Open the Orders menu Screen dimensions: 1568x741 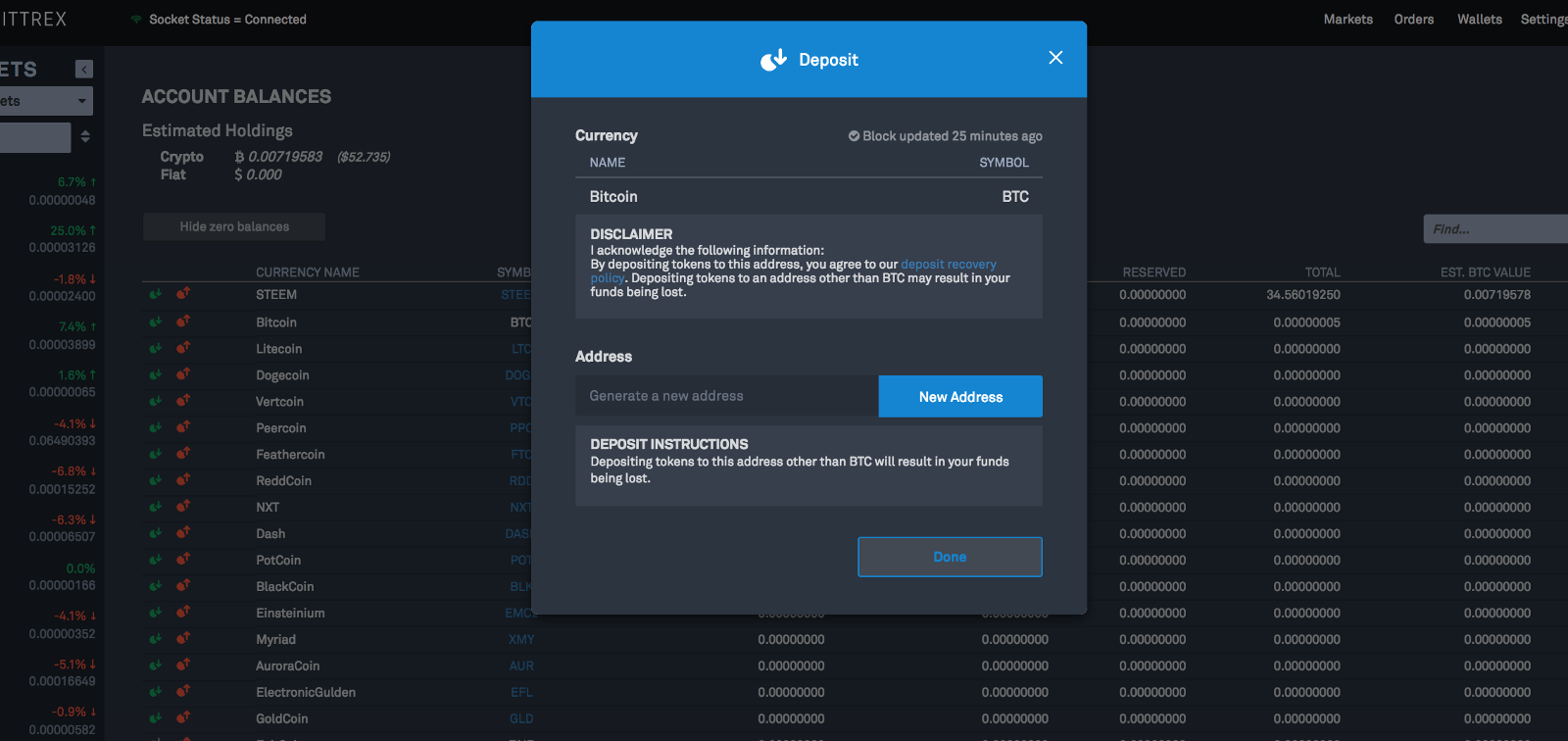(1413, 20)
